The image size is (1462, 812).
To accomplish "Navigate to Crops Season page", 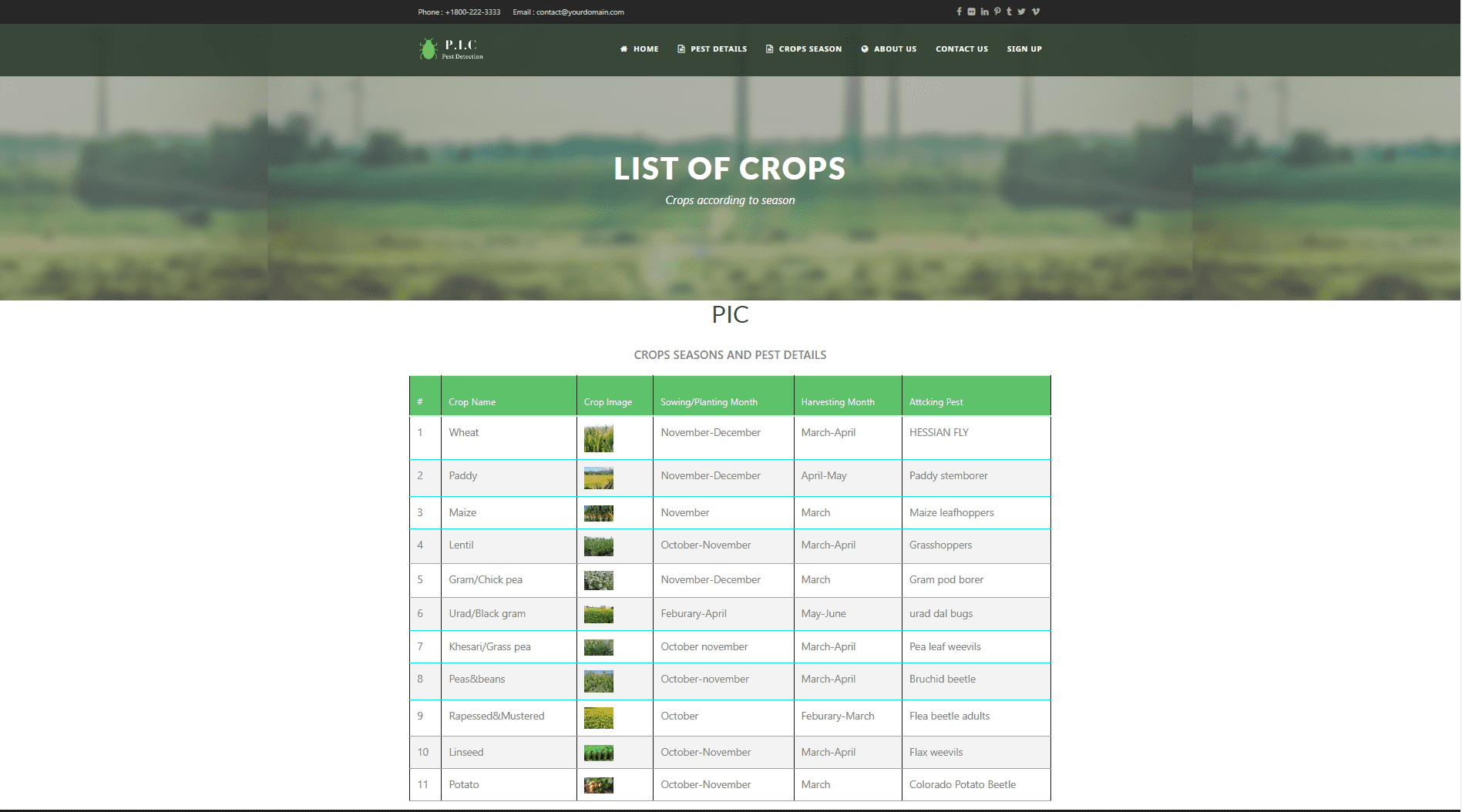I will [x=803, y=49].
